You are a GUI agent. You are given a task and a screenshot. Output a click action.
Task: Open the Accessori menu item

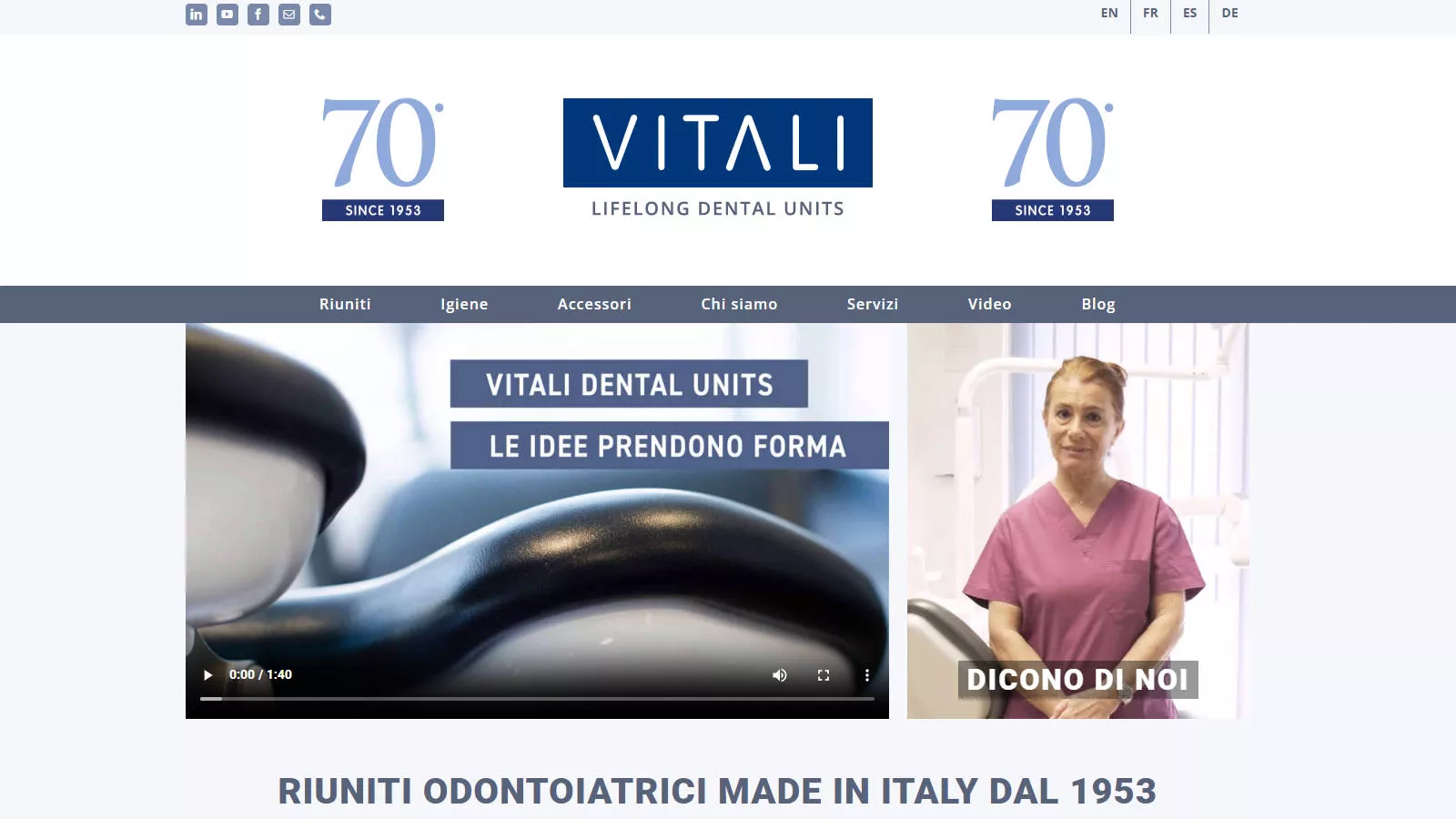[x=594, y=304]
